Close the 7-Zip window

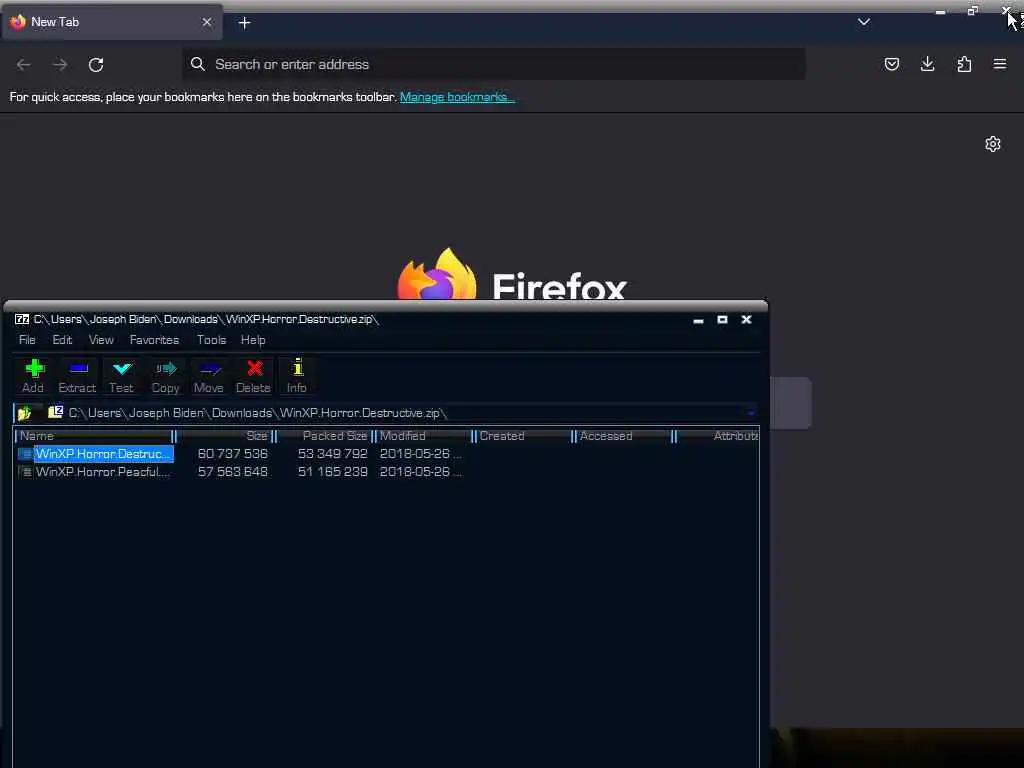pos(746,319)
